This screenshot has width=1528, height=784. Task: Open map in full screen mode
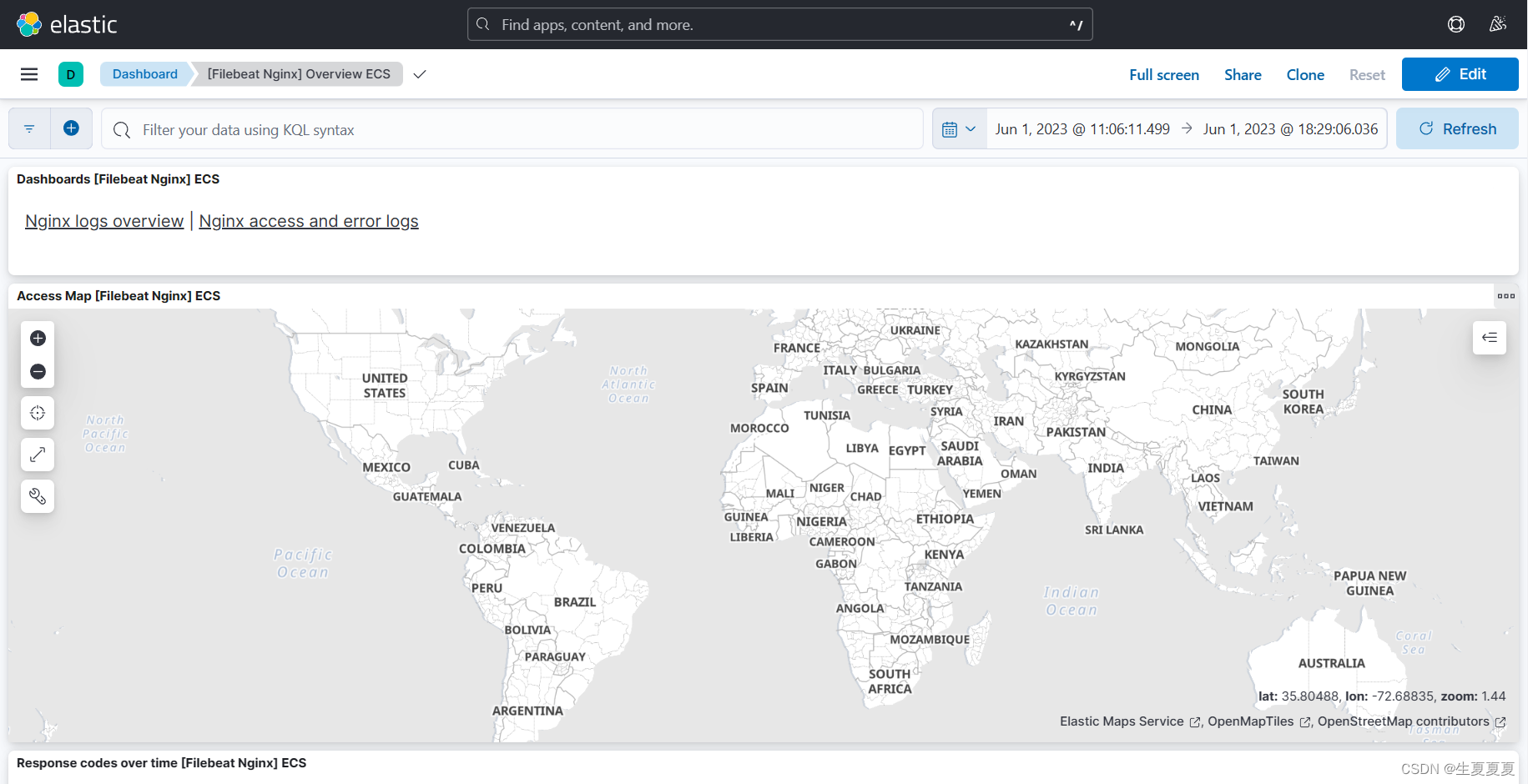click(38, 455)
